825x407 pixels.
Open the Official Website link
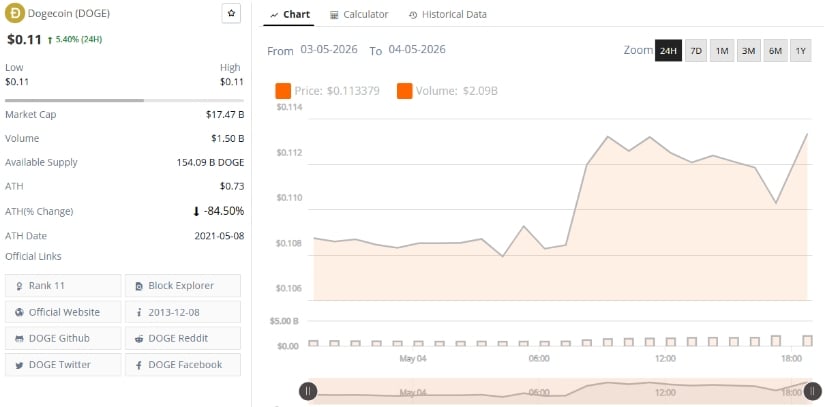(x=63, y=312)
